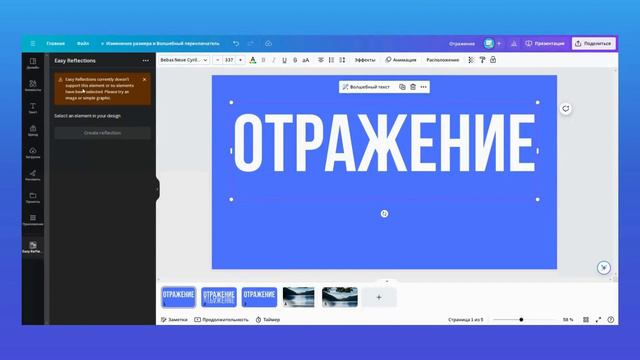Image resolution: width=640 pixels, height=360 pixels.
Task: Click the zoom slider handle
Action: [x=521, y=320]
